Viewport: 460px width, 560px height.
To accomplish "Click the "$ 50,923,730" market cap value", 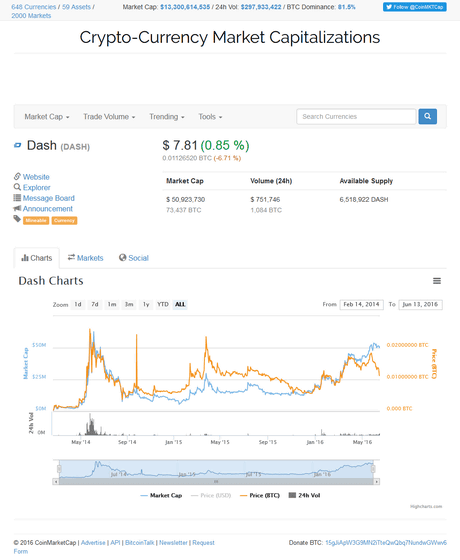I will tap(186, 200).
